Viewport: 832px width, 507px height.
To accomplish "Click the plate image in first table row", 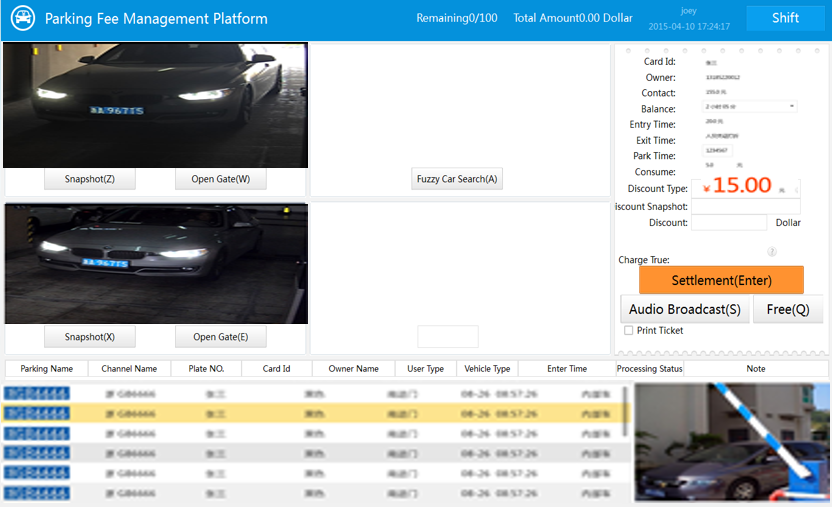I will point(37,393).
